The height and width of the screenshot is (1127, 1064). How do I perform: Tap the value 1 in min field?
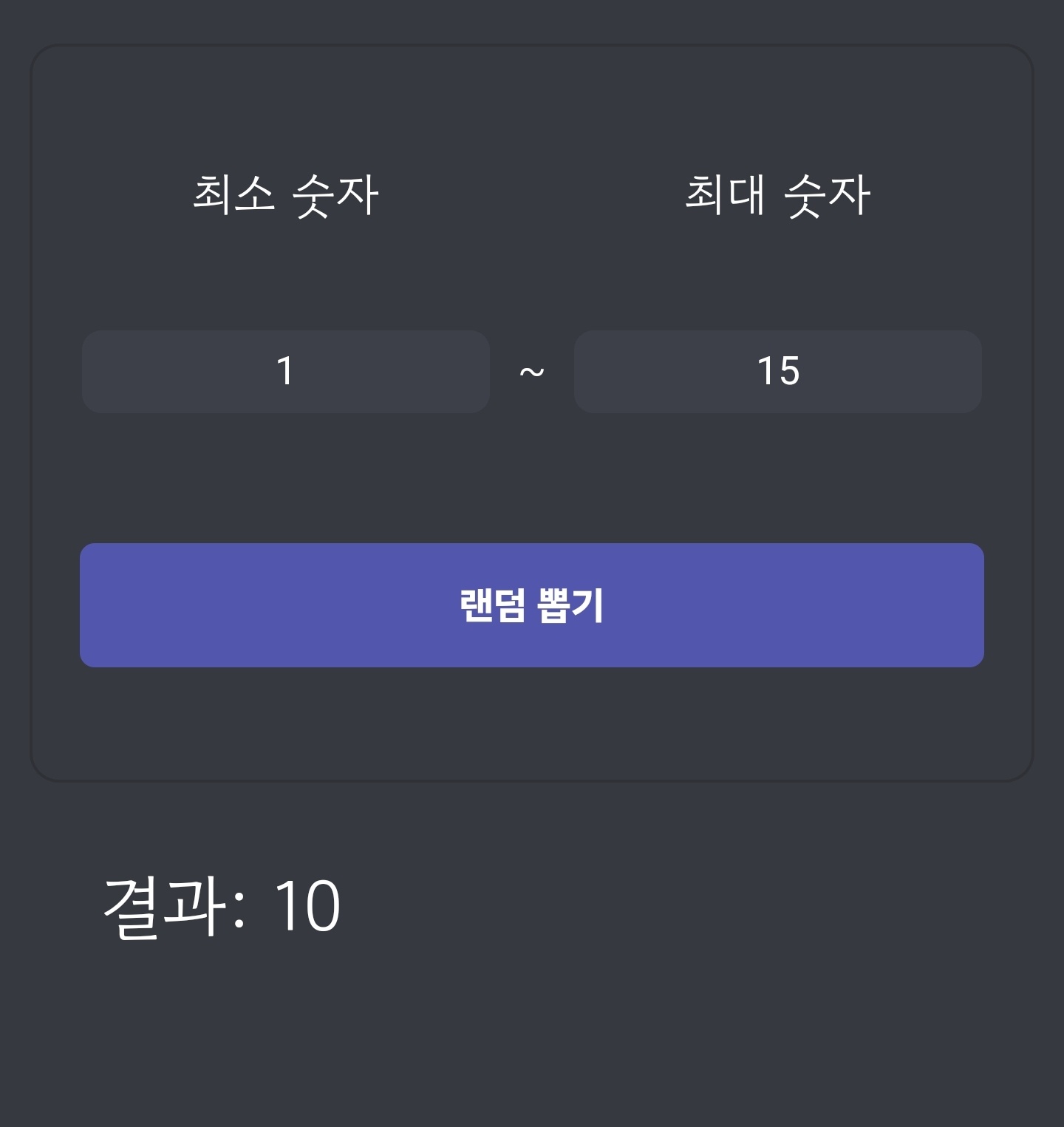click(x=285, y=371)
